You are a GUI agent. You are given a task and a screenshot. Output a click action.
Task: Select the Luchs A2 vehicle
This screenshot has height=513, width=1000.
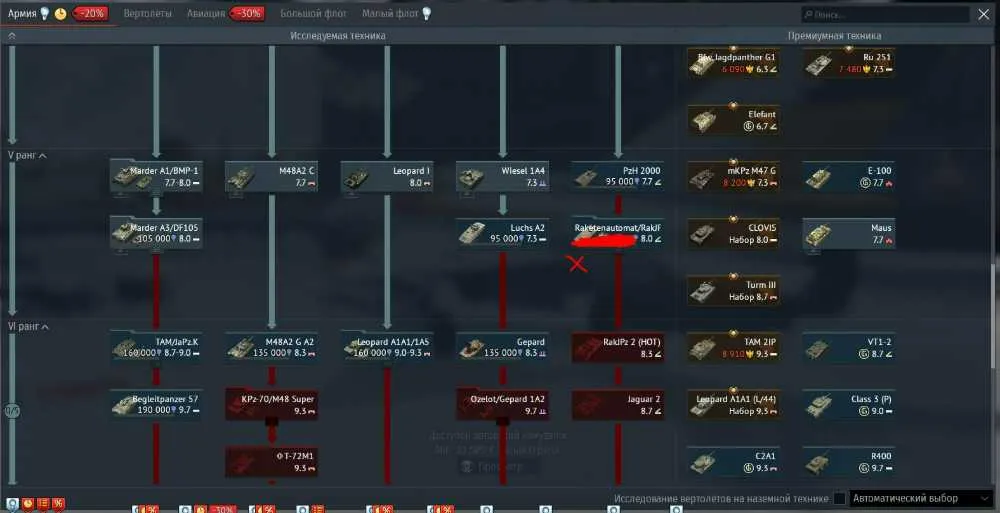[x=503, y=233]
